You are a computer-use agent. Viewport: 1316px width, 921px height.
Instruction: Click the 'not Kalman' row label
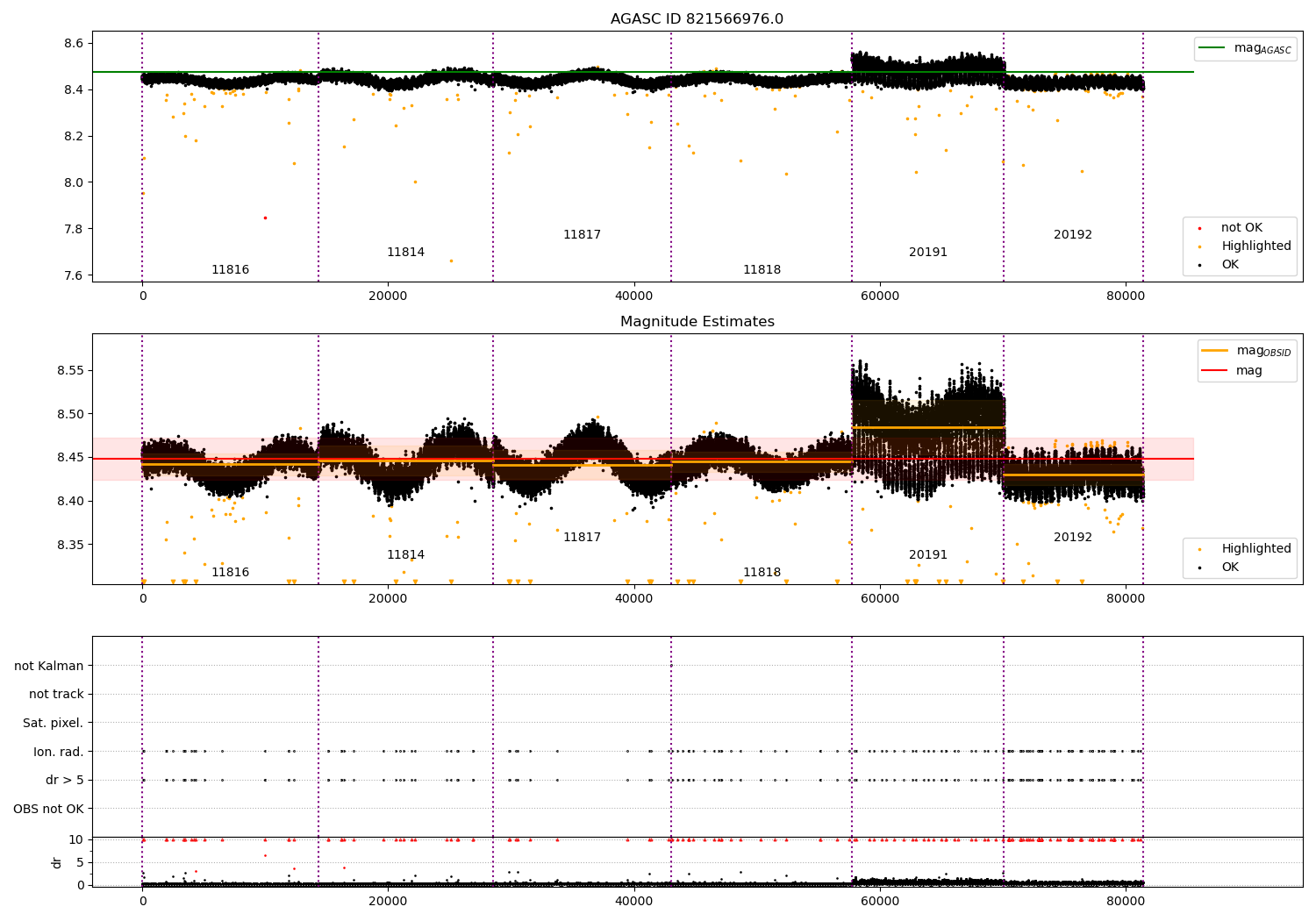pos(49,667)
